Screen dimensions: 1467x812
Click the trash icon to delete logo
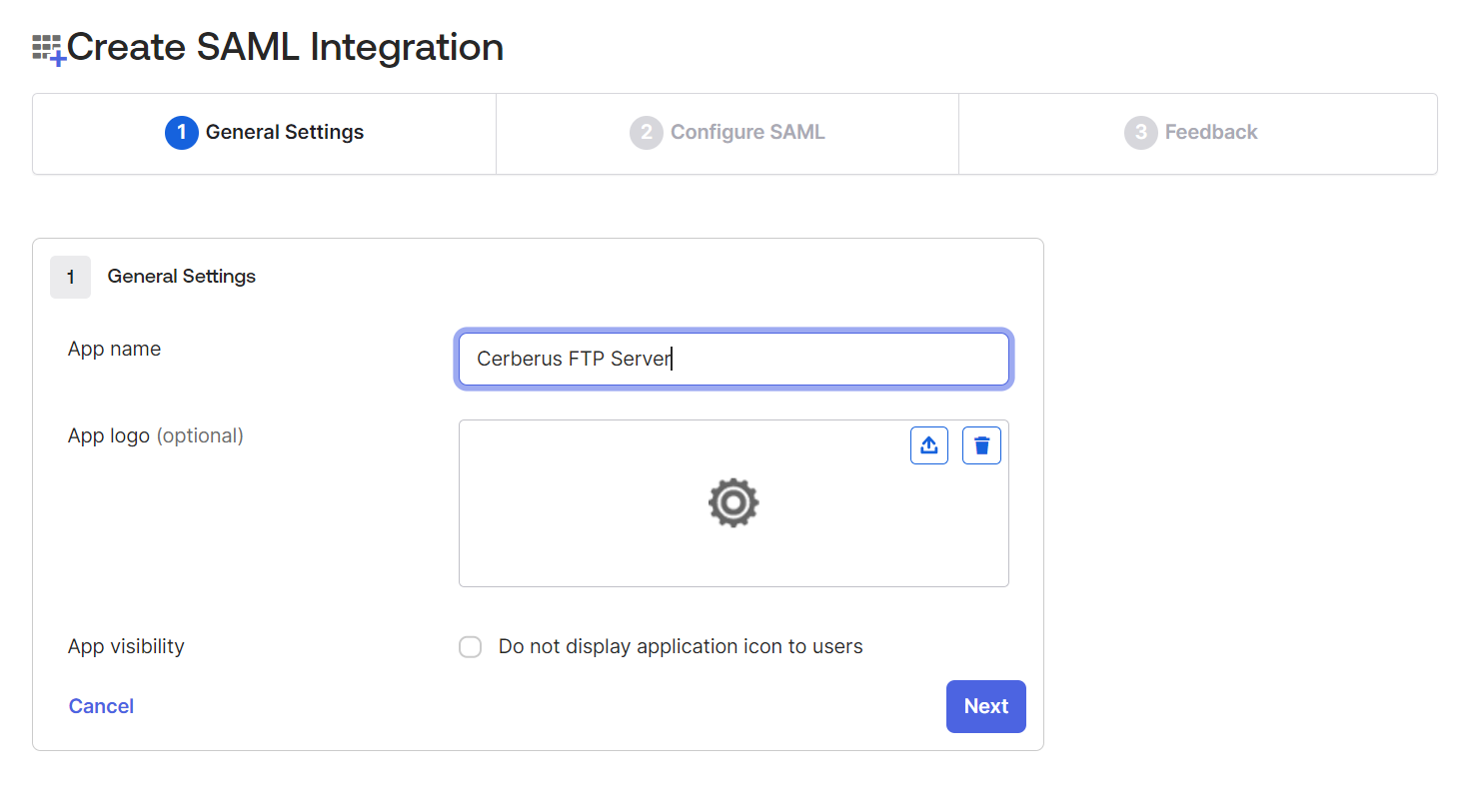click(x=981, y=445)
